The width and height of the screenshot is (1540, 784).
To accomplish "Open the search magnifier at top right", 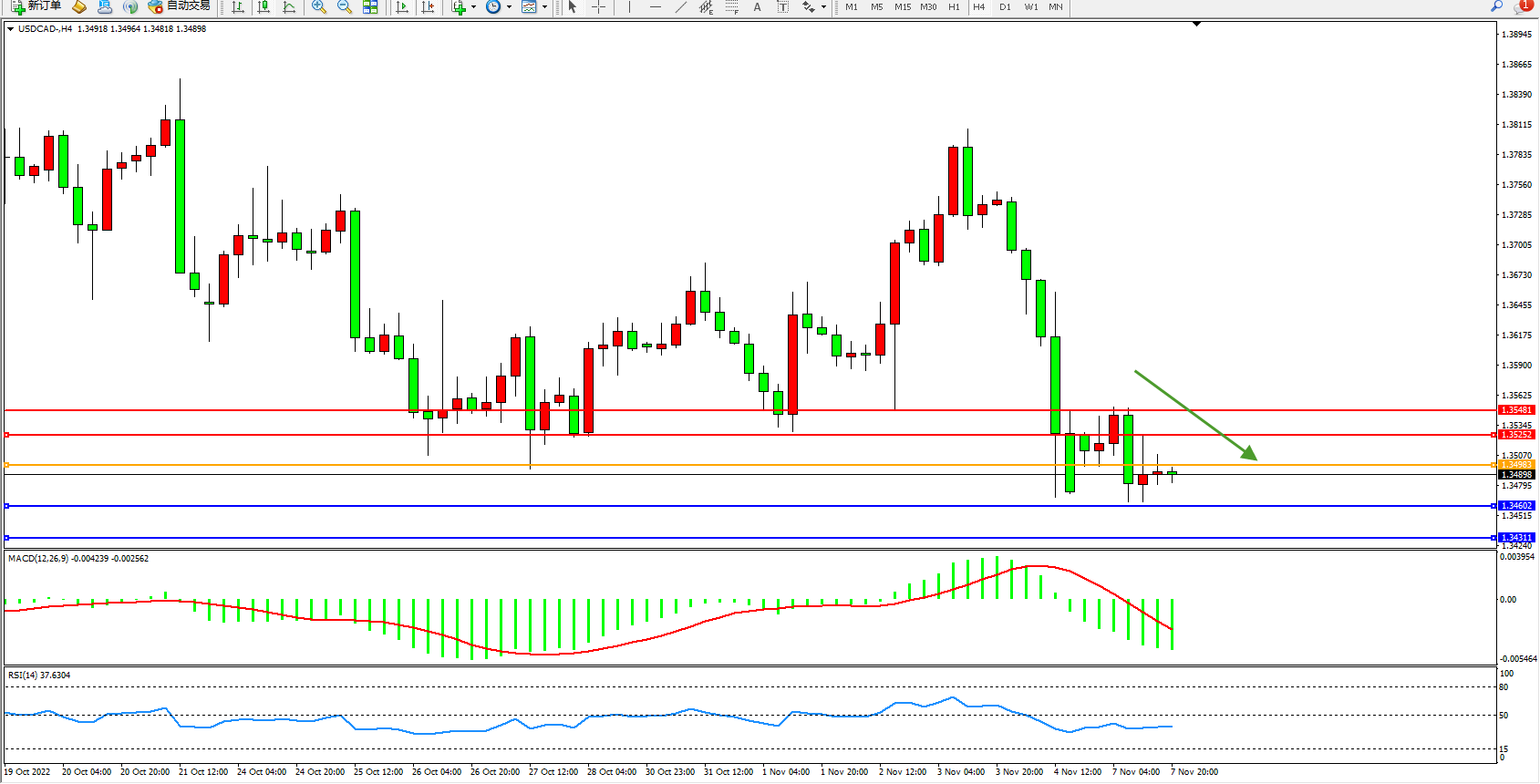I will click(x=1496, y=7).
